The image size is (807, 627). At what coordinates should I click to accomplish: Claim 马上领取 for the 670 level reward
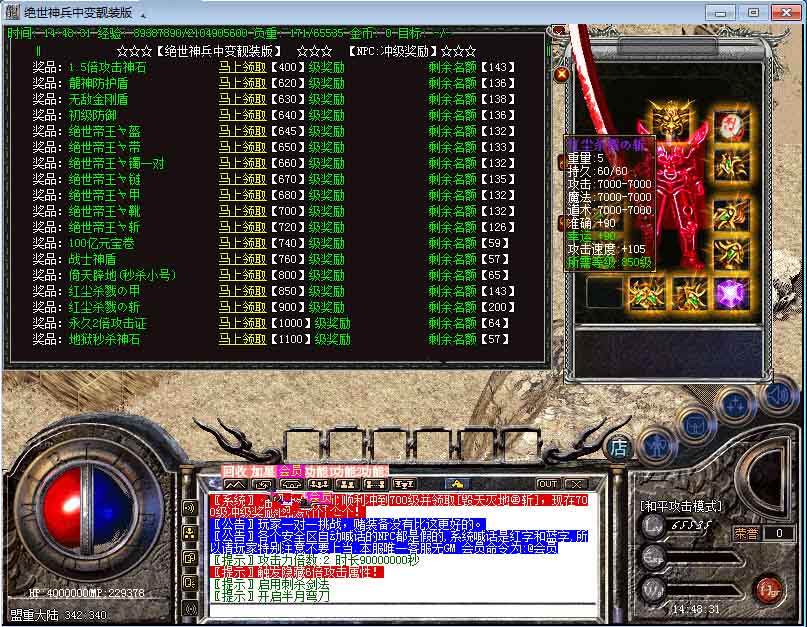click(242, 179)
